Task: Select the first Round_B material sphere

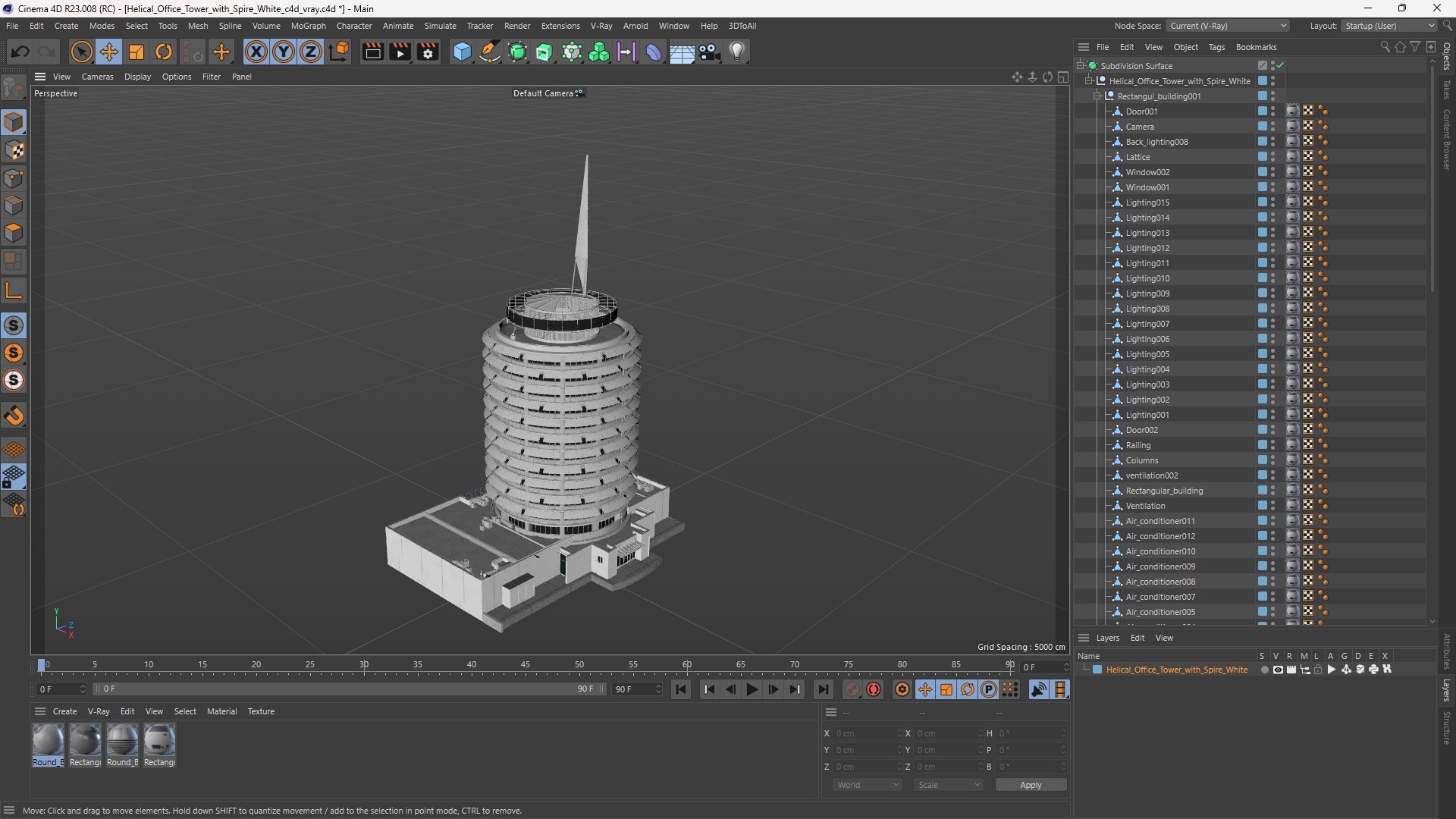Action: coord(48,739)
